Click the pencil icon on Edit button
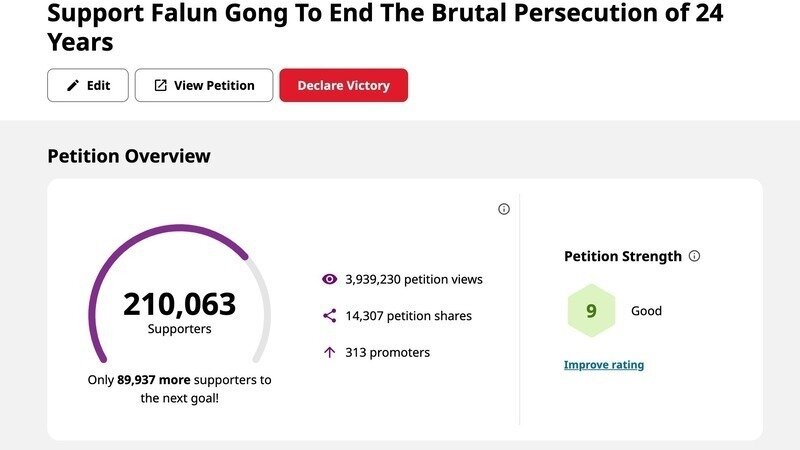 coord(72,86)
